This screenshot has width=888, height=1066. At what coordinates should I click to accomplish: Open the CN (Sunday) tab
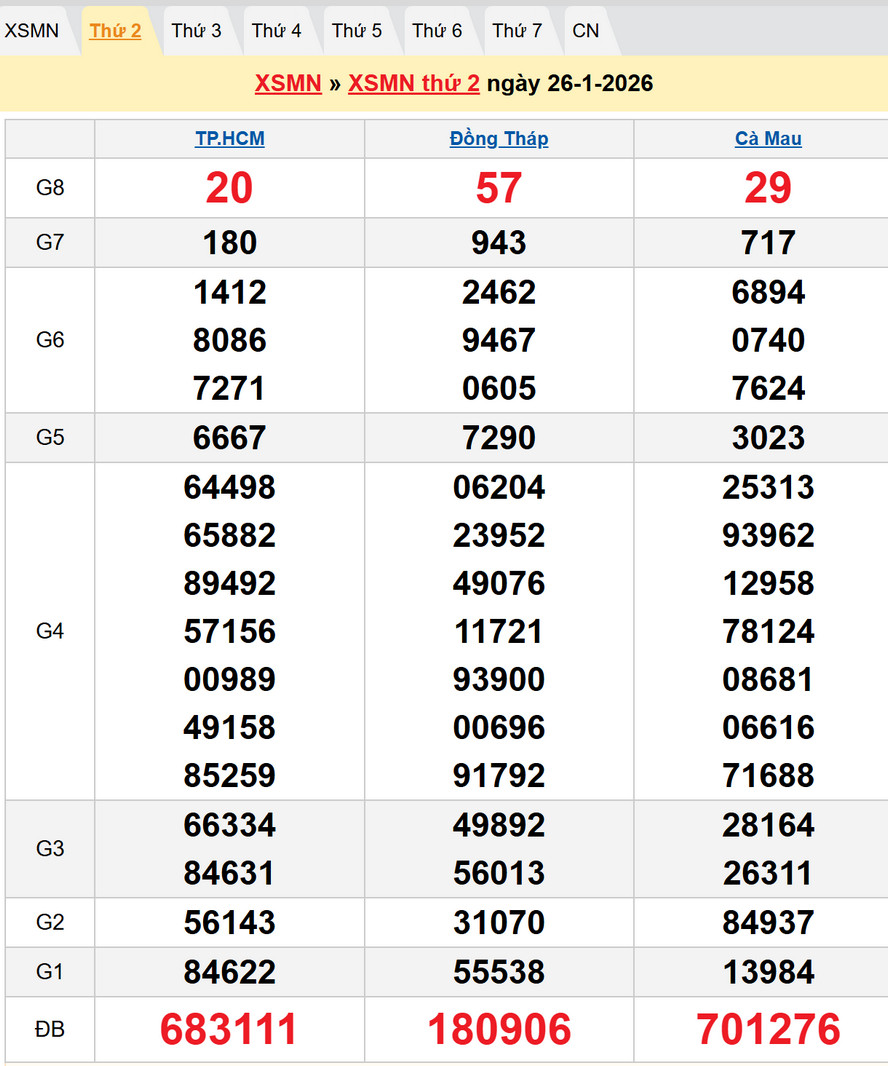point(586,31)
